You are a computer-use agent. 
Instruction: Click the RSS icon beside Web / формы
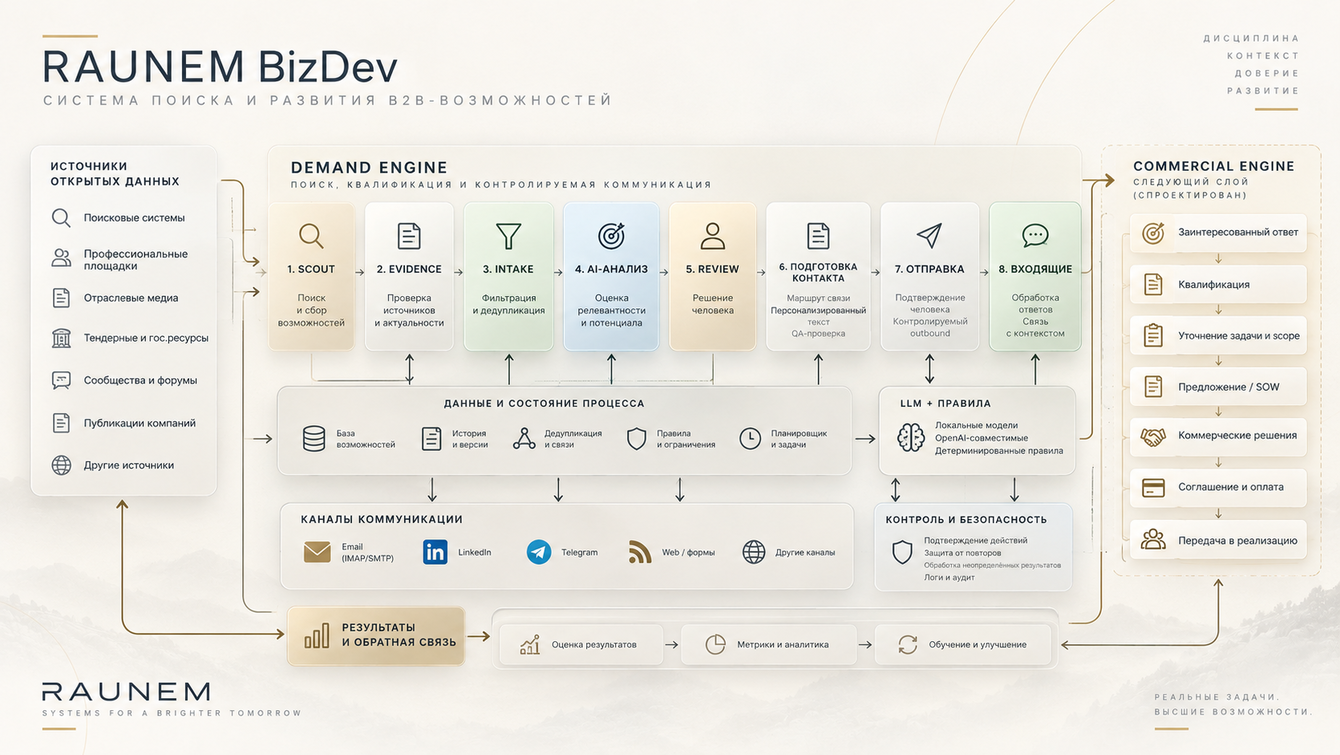point(640,552)
